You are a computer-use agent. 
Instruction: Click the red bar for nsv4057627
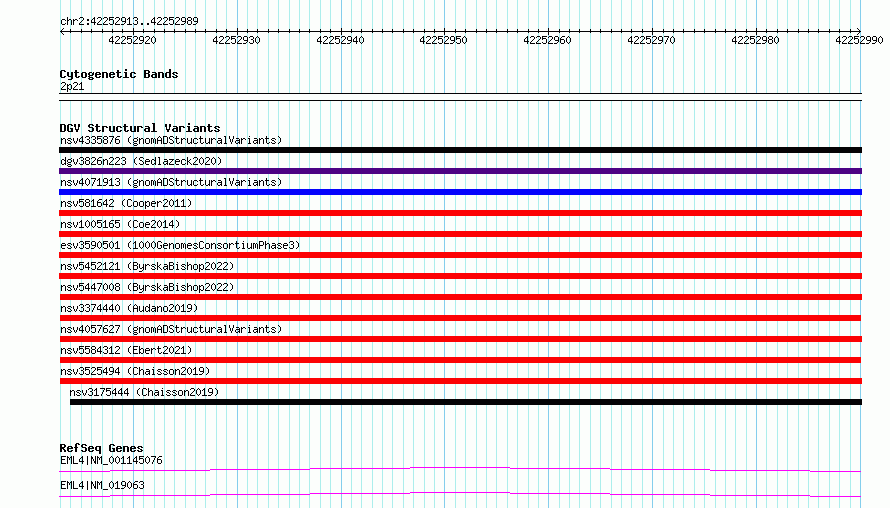click(460, 339)
